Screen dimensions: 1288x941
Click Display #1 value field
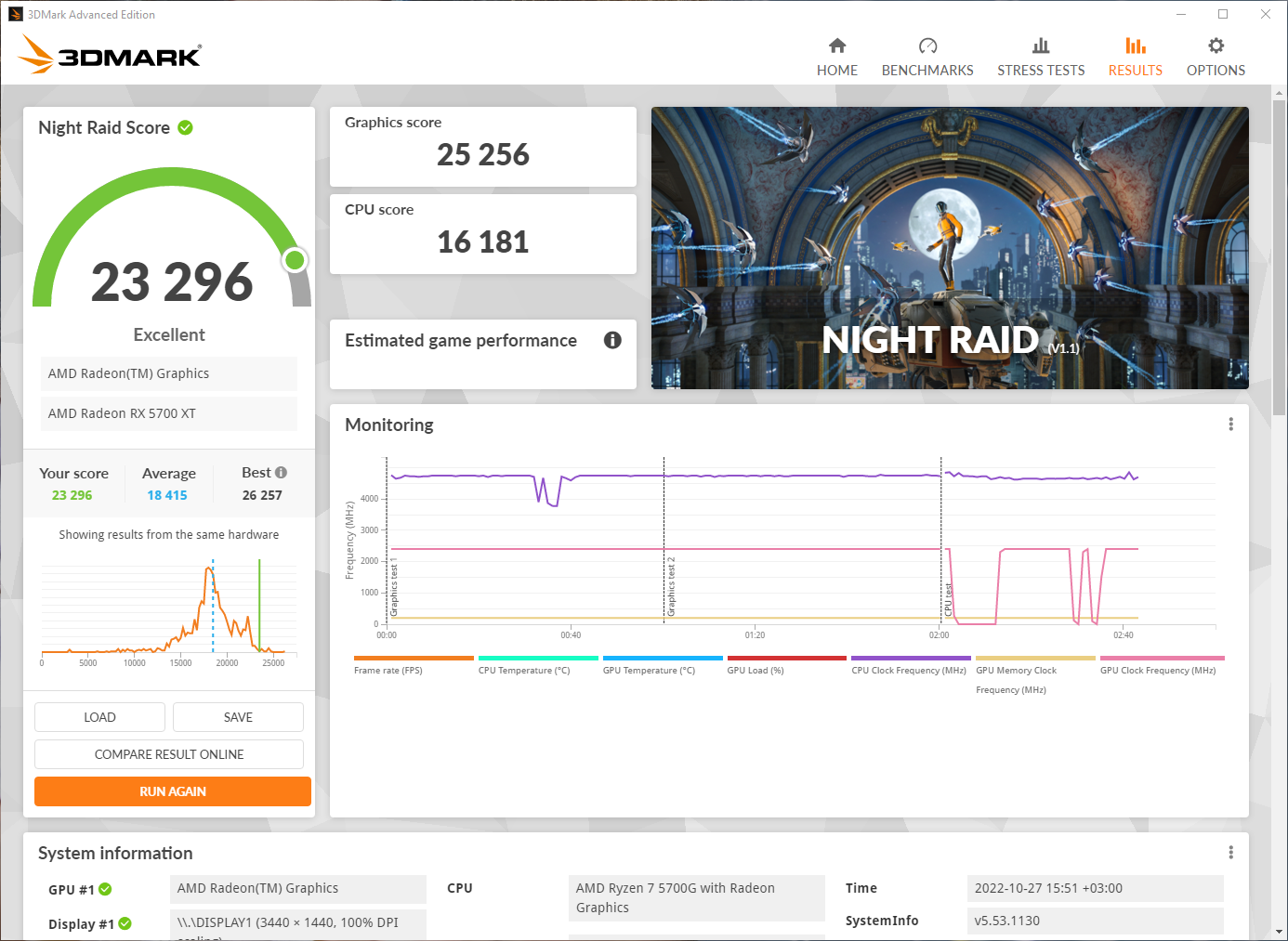click(x=298, y=924)
